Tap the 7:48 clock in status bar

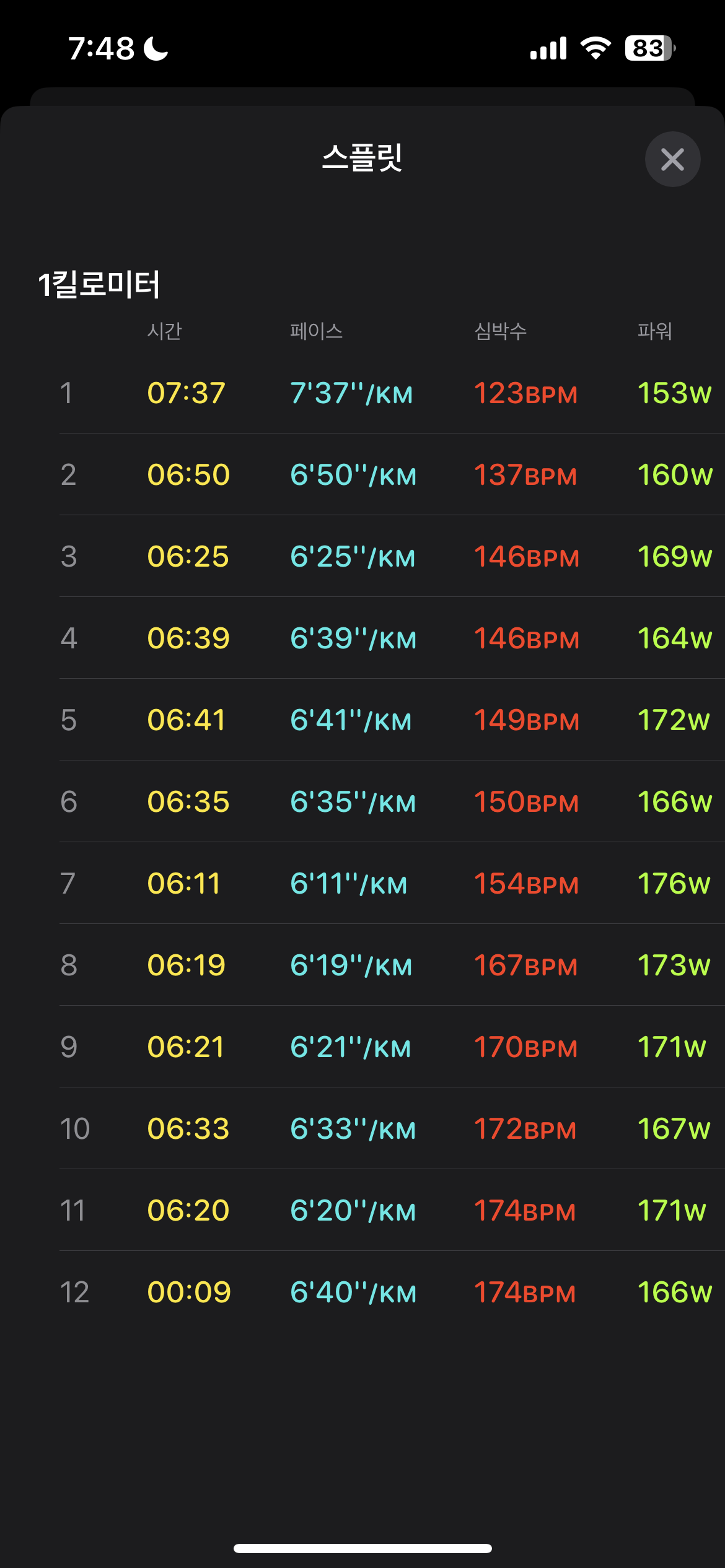click(101, 48)
